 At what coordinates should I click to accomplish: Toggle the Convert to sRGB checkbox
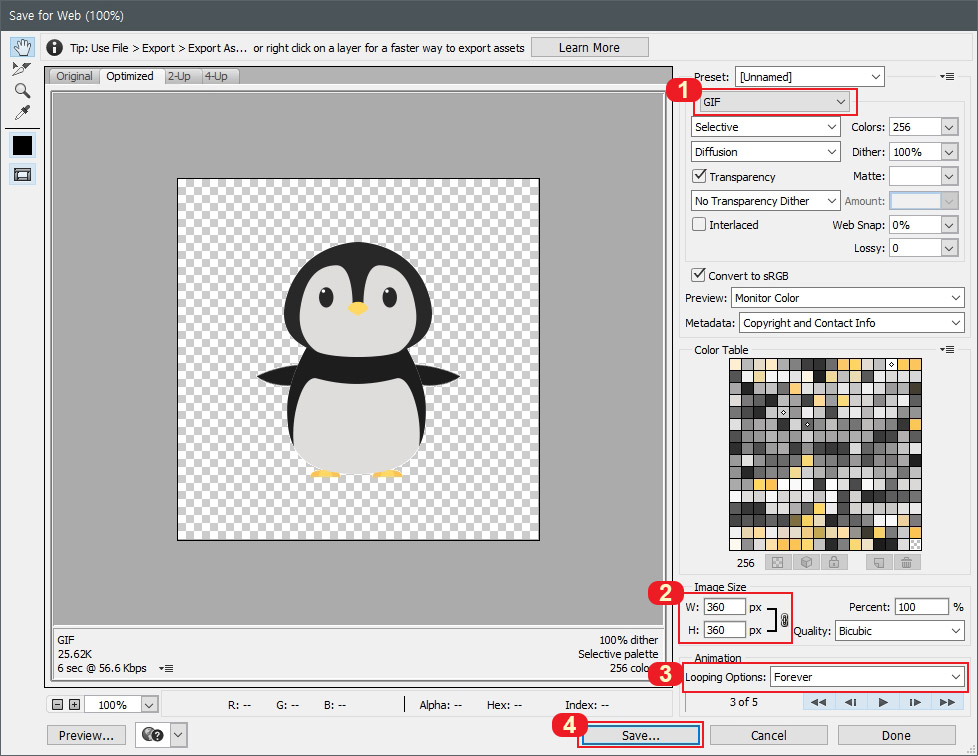pyautogui.click(x=699, y=275)
